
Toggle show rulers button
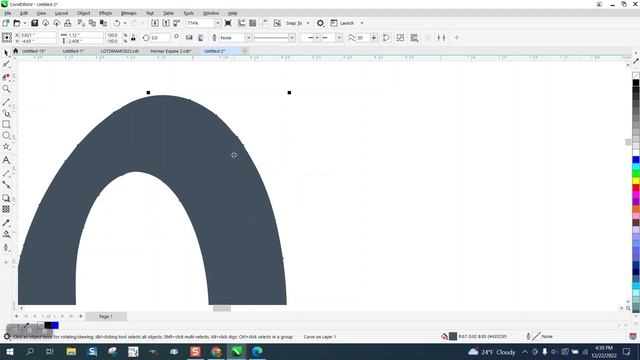pos(242,23)
